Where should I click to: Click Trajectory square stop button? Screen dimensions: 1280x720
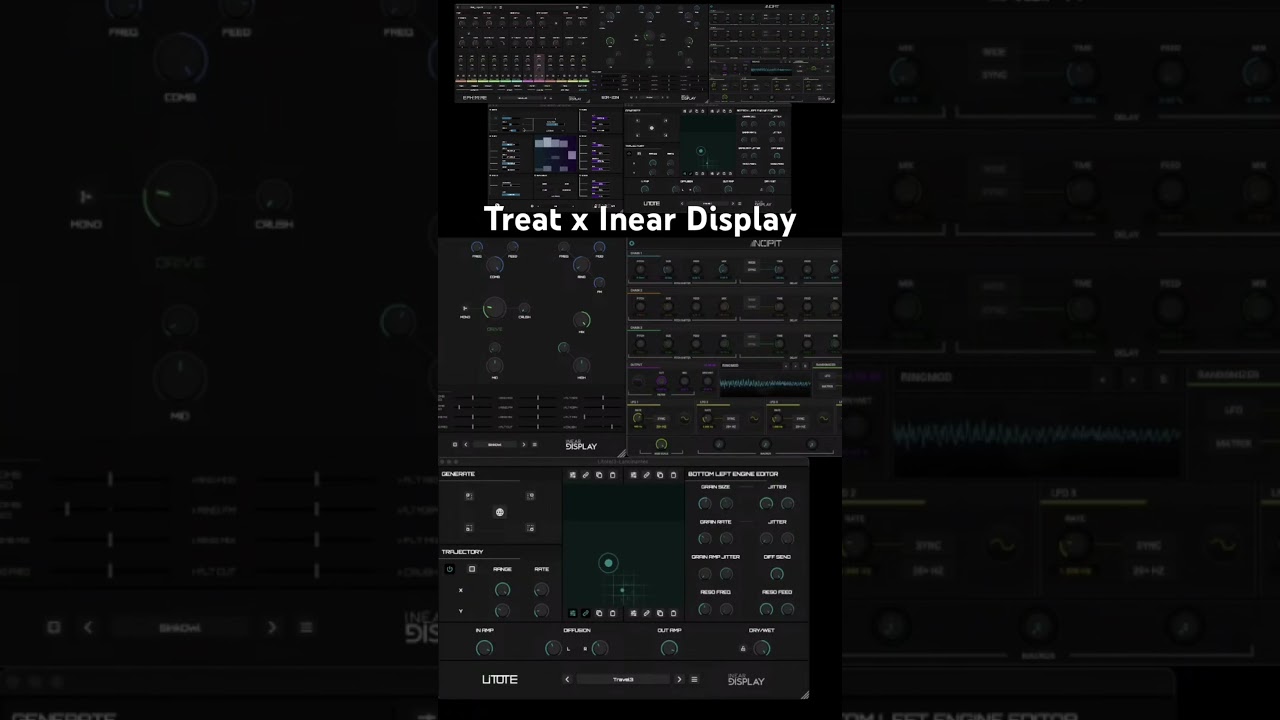[x=472, y=569]
